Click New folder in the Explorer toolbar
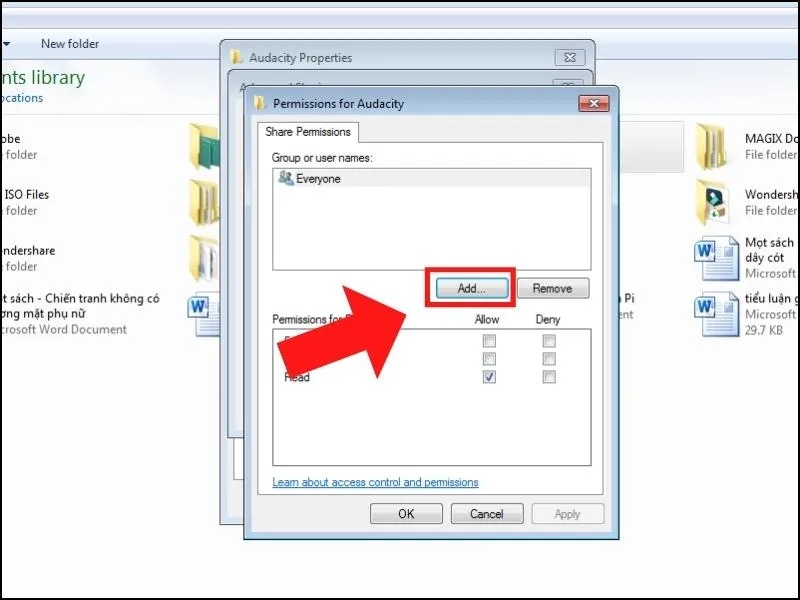 [x=70, y=44]
